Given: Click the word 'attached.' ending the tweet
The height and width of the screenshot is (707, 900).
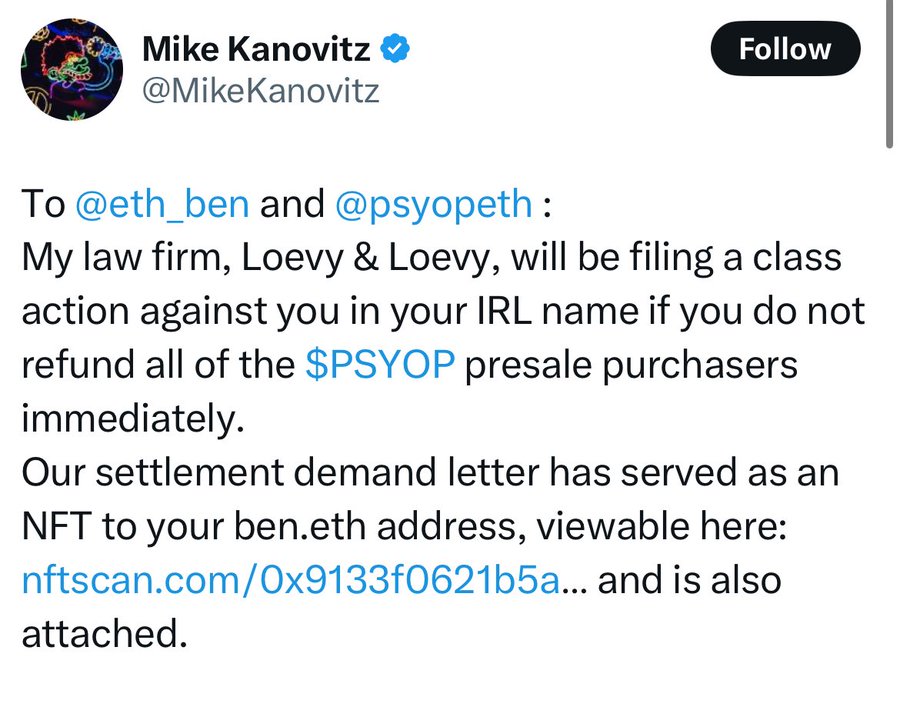Looking at the screenshot, I should tap(105, 634).
